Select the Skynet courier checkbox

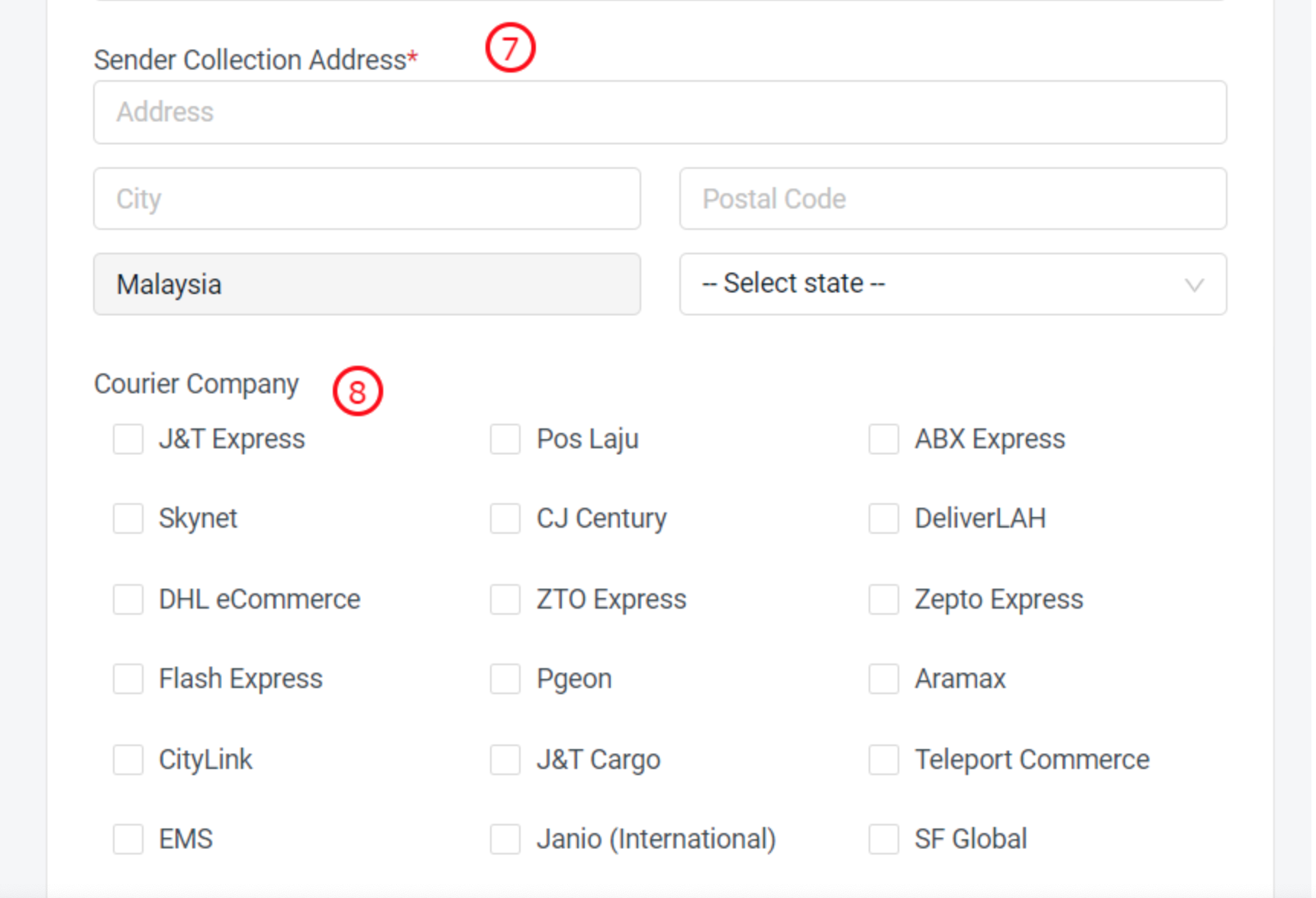pyautogui.click(x=128, y=518)
